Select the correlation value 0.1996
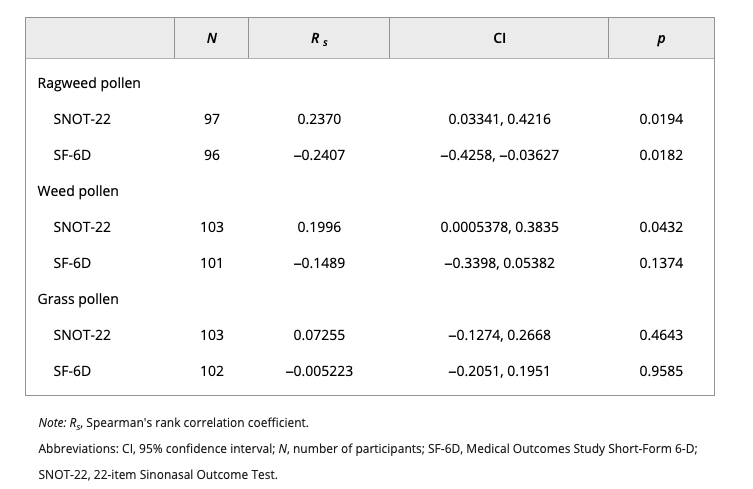Image resolution: width=753 pixels, height=489 pixels. [318, 227]
